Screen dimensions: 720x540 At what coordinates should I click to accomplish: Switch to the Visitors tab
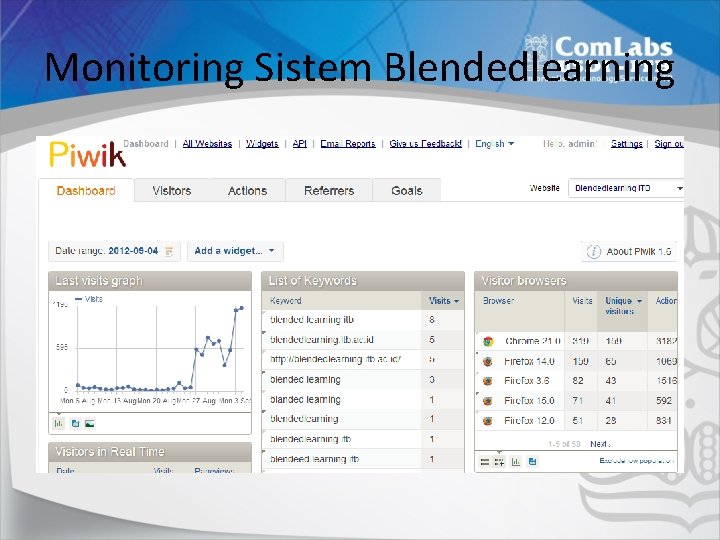tap(172, 191)
